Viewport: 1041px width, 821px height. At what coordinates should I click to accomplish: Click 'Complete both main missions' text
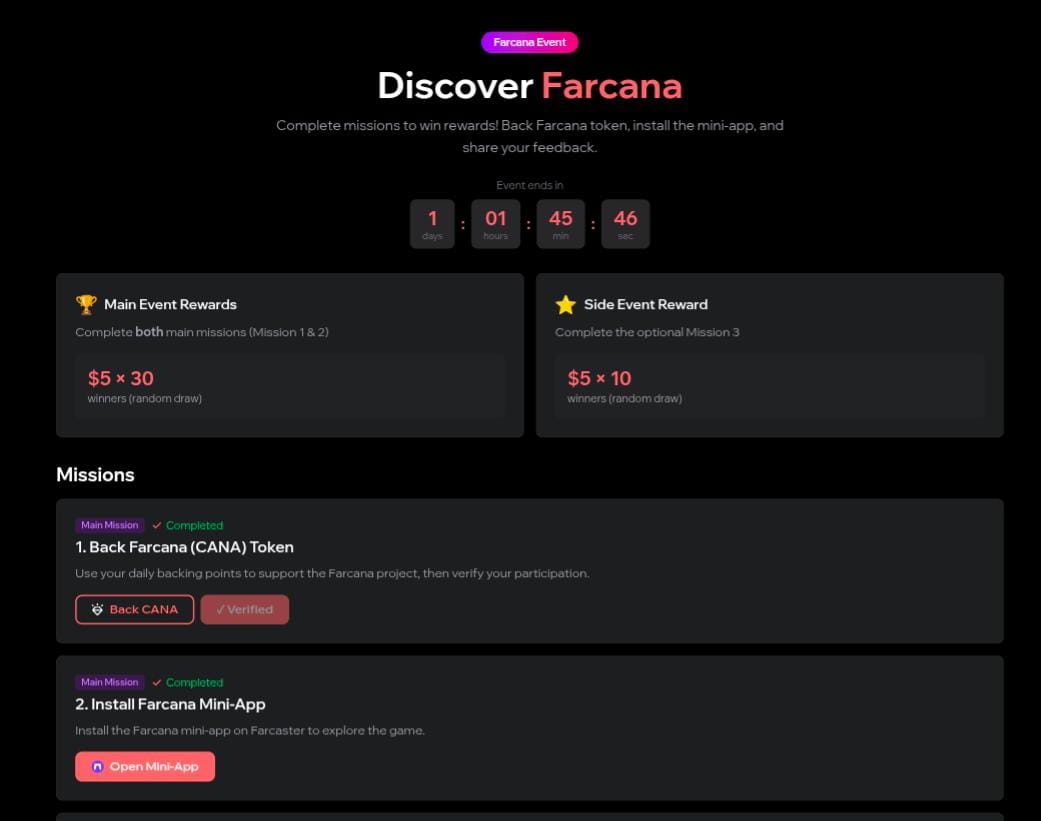[202, 333]
